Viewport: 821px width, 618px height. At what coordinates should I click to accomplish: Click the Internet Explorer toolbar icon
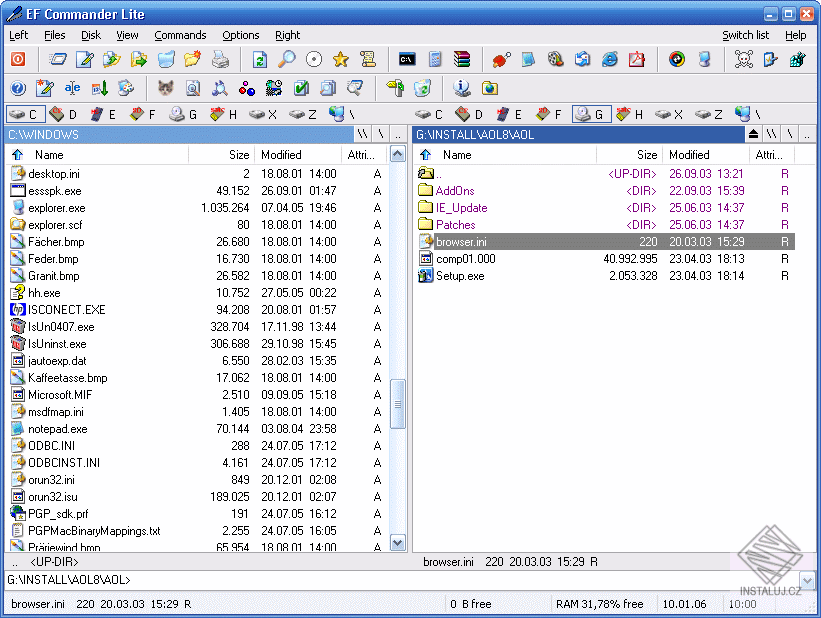pyautogui.click(x=609, y=59)
